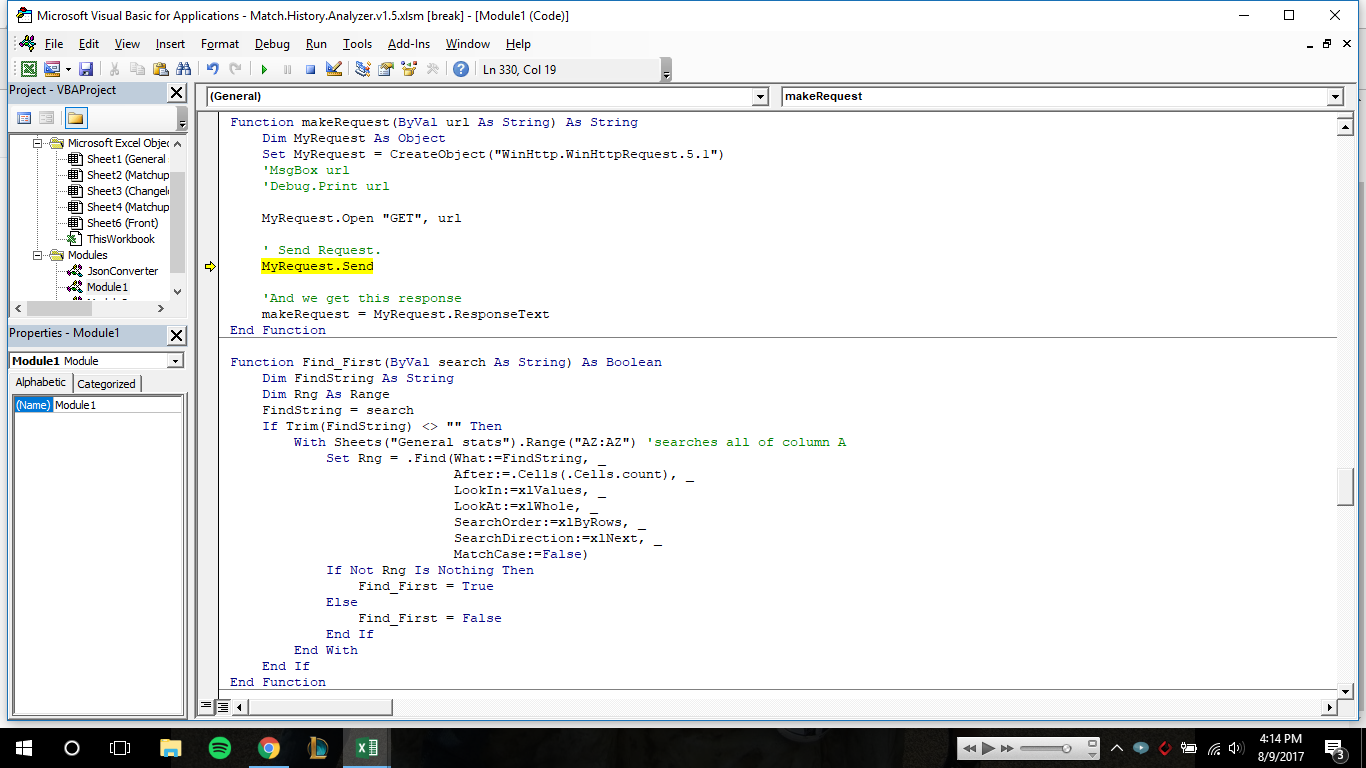Toggle Folders view in Project pane

76,118
